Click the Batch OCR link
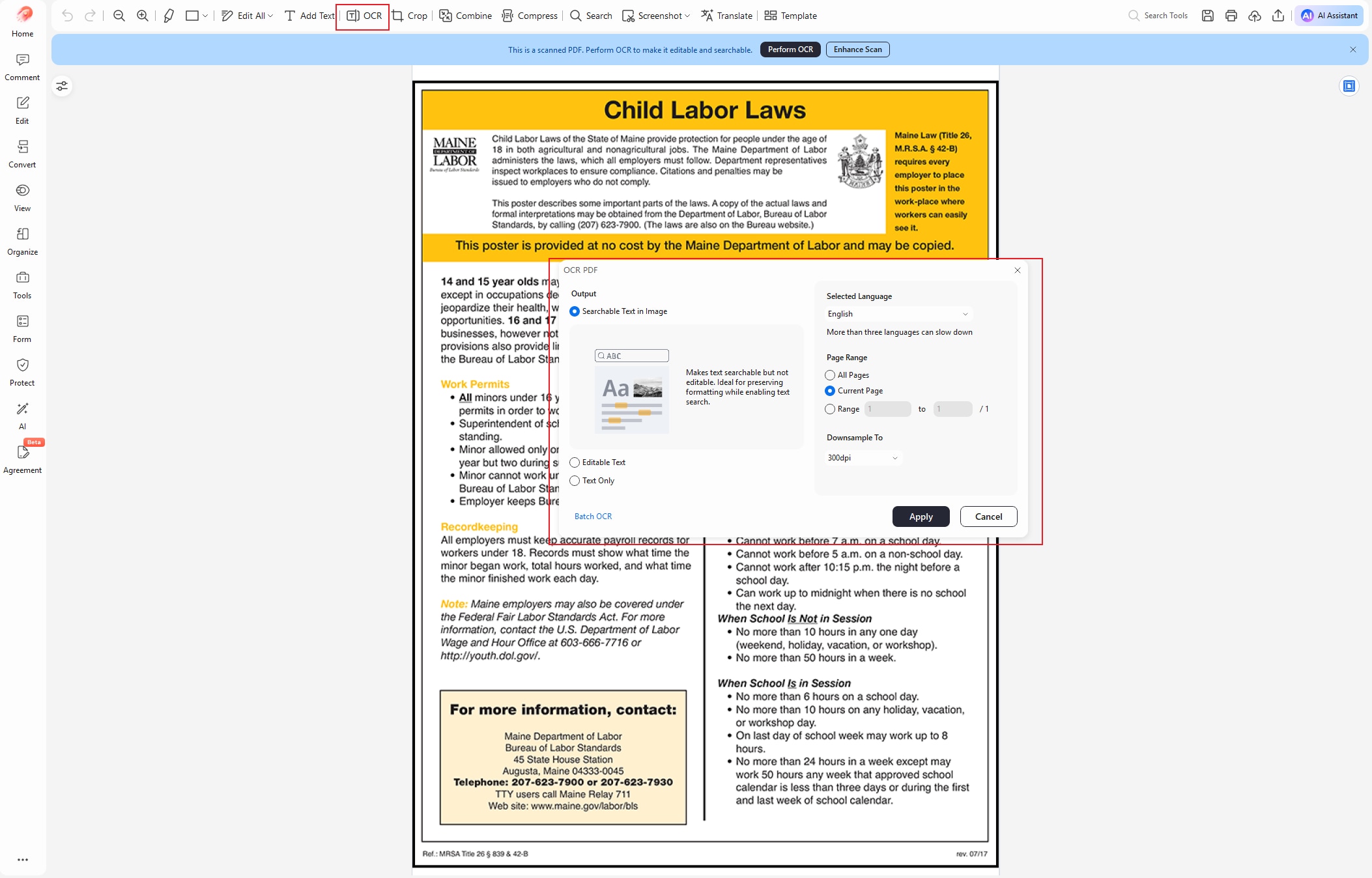 click(x=593, y=517)
